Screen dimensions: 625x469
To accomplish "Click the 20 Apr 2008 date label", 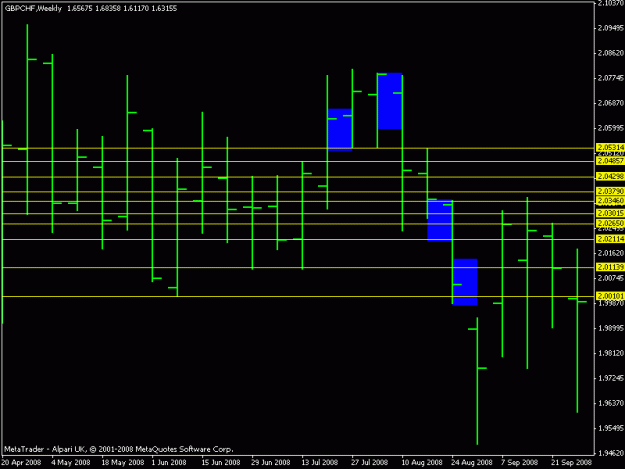I will 22,463.
